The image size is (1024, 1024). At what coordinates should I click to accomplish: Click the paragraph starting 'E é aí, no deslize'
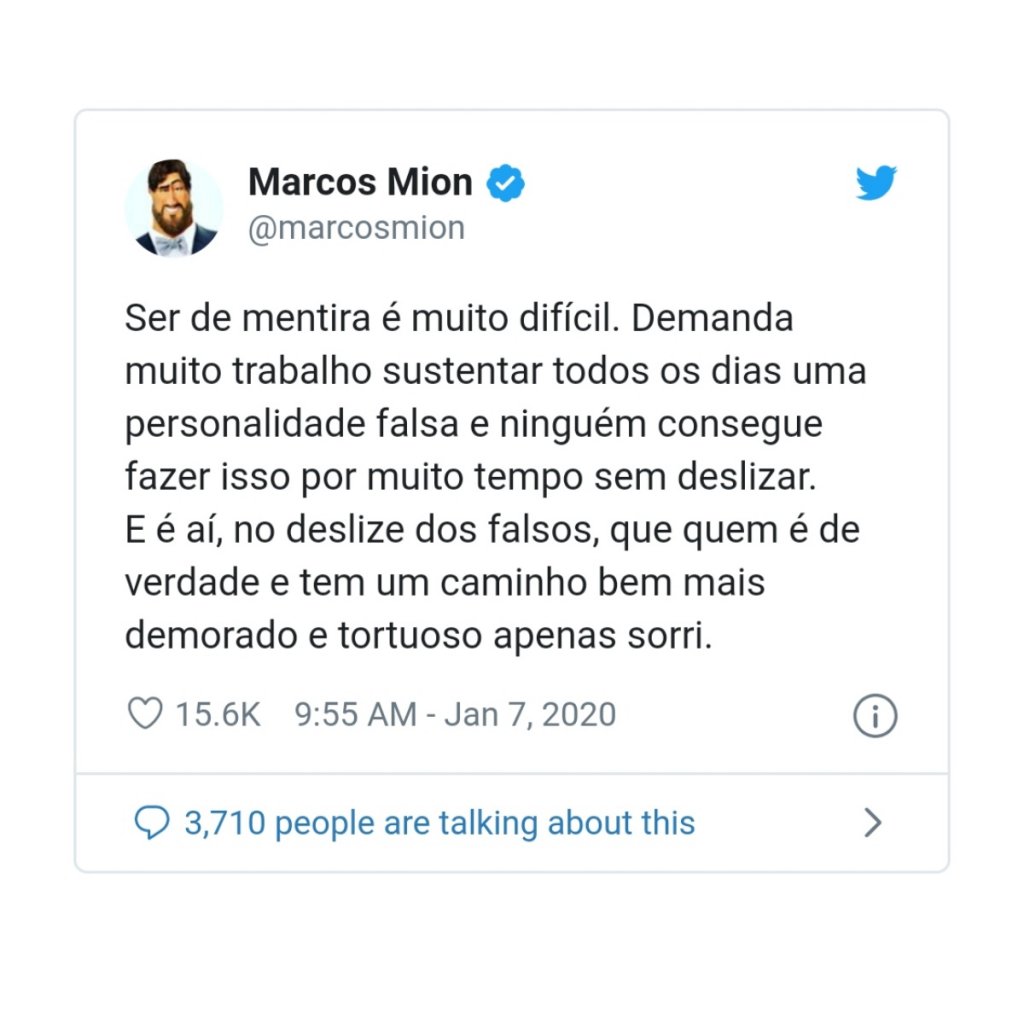point(492,582)
